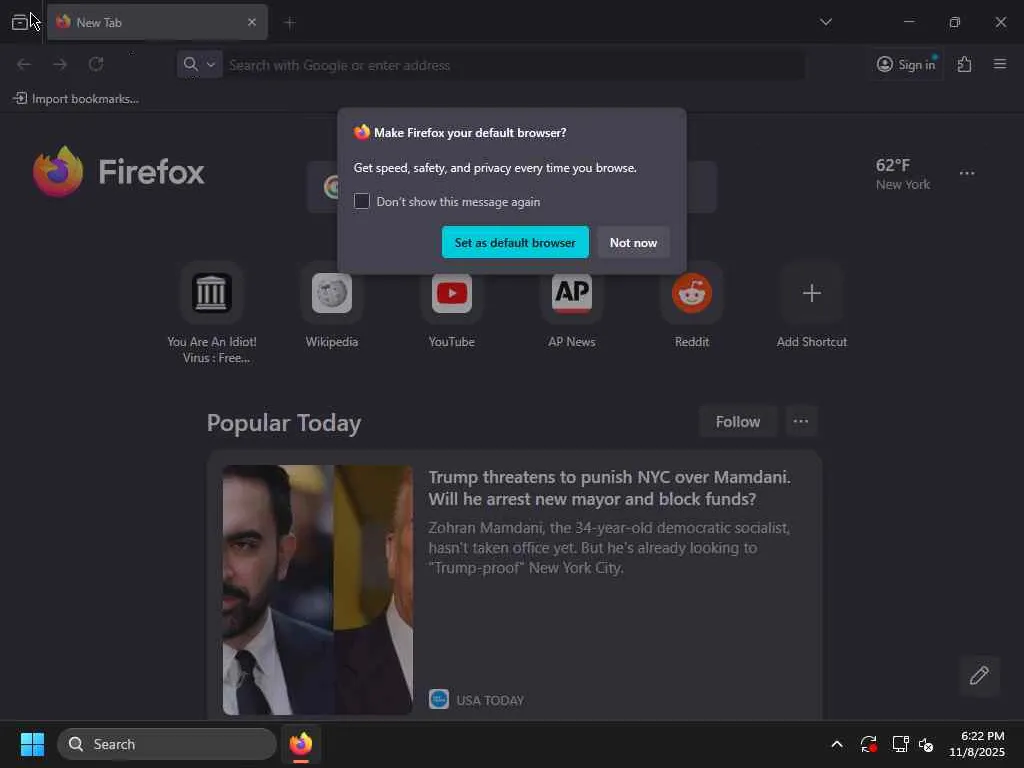The width and height of the screenshot is (1024, 768).
Task: Click the muted volume tray icon
Action: pyautogui.click(x=925, y=744)
